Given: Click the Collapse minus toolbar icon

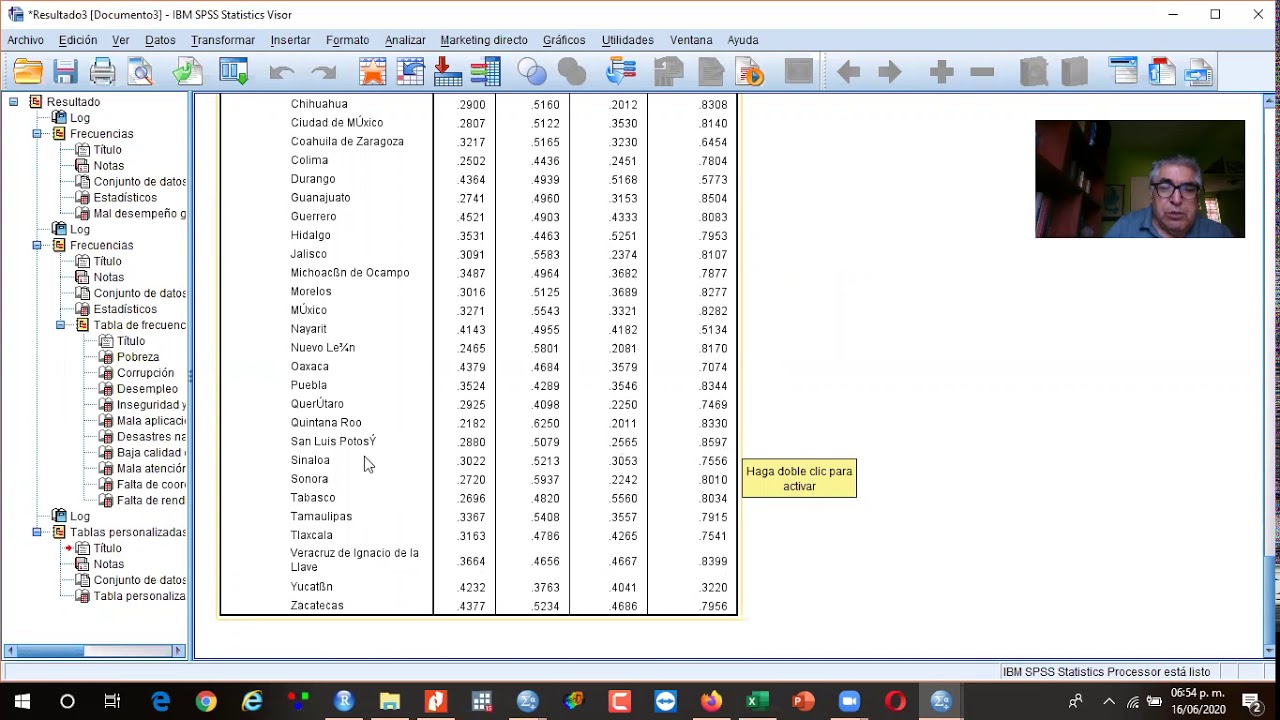Looking at the screenshot, I should 982,72.
